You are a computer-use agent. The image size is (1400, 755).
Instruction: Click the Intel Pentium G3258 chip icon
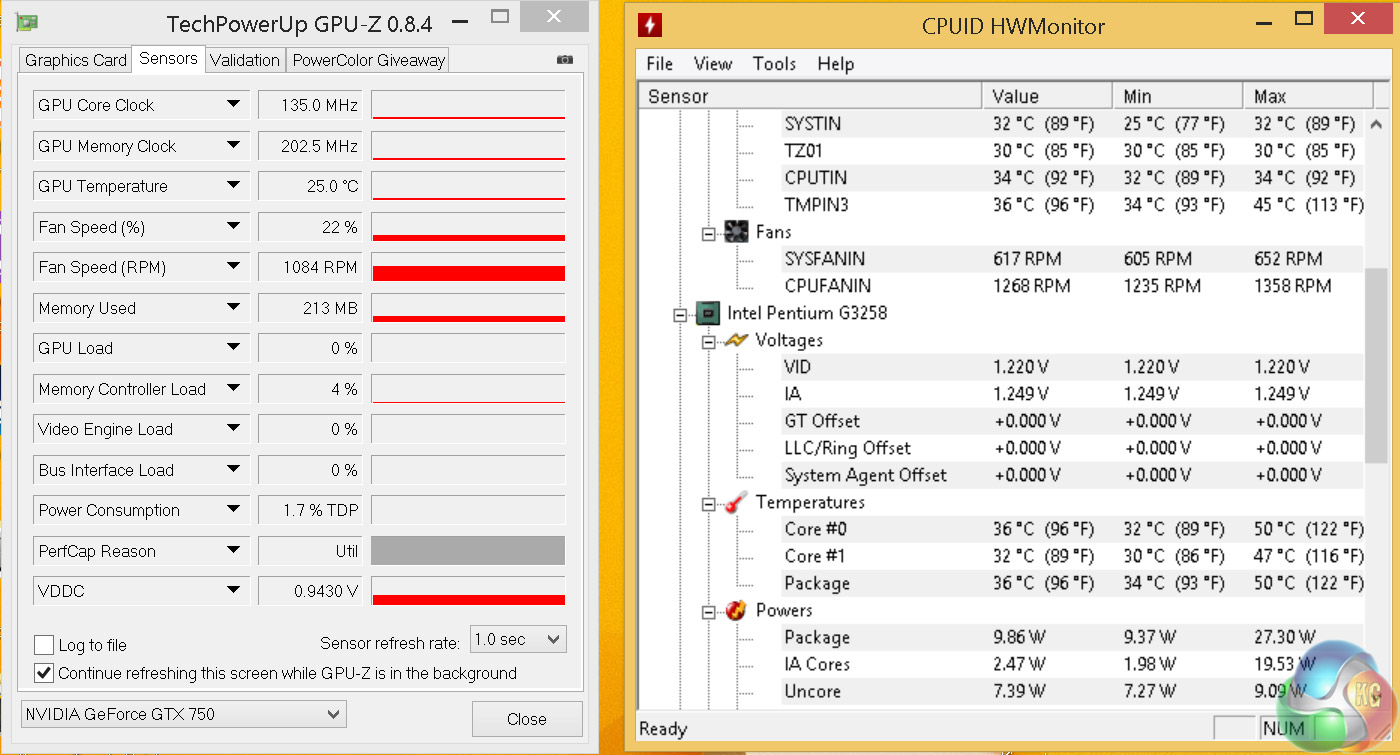709,313
